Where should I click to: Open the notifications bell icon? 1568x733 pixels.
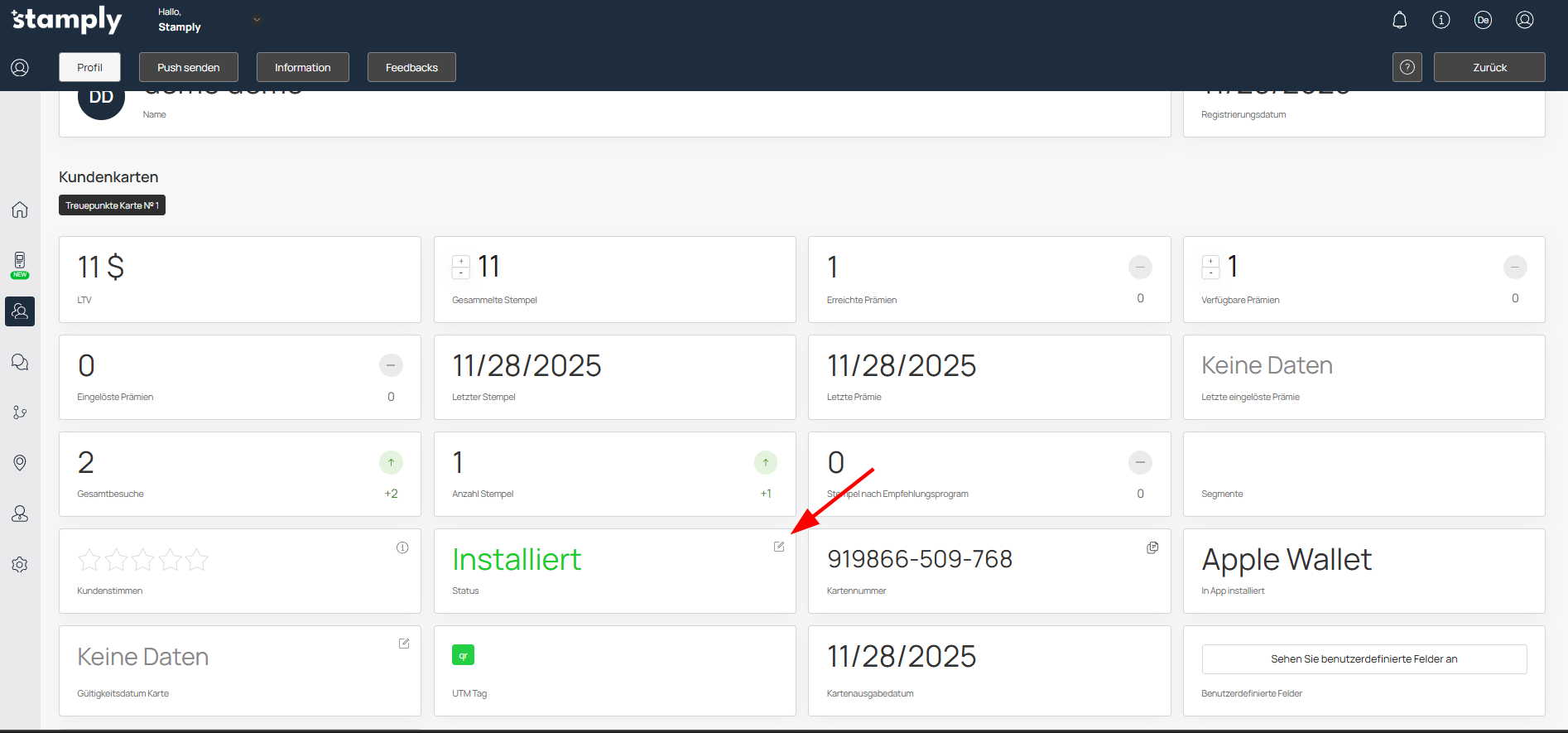point(1399,20)
